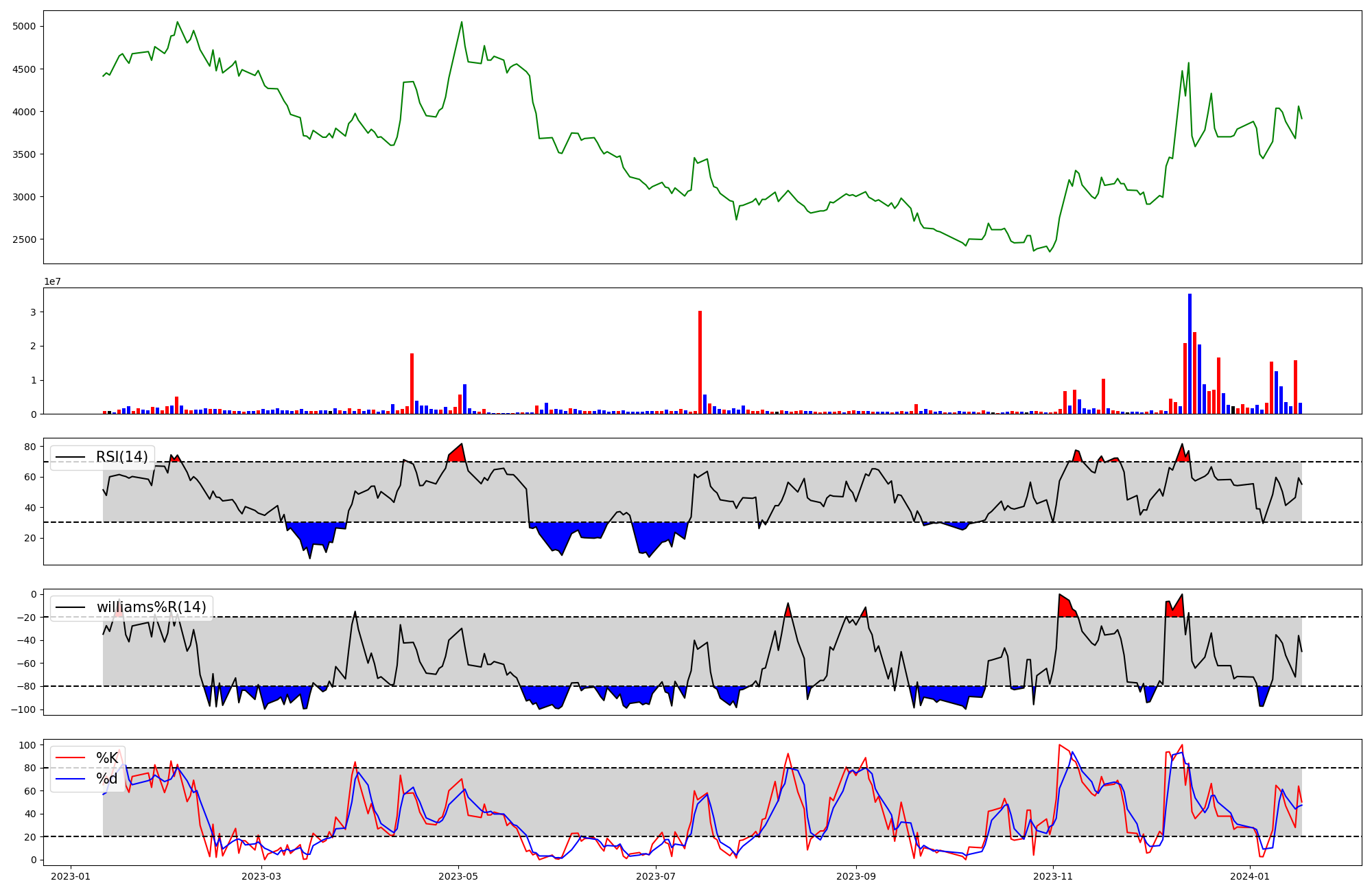
Task: Click the 80 tick on the RSI axis
Action: pos(29,447)
